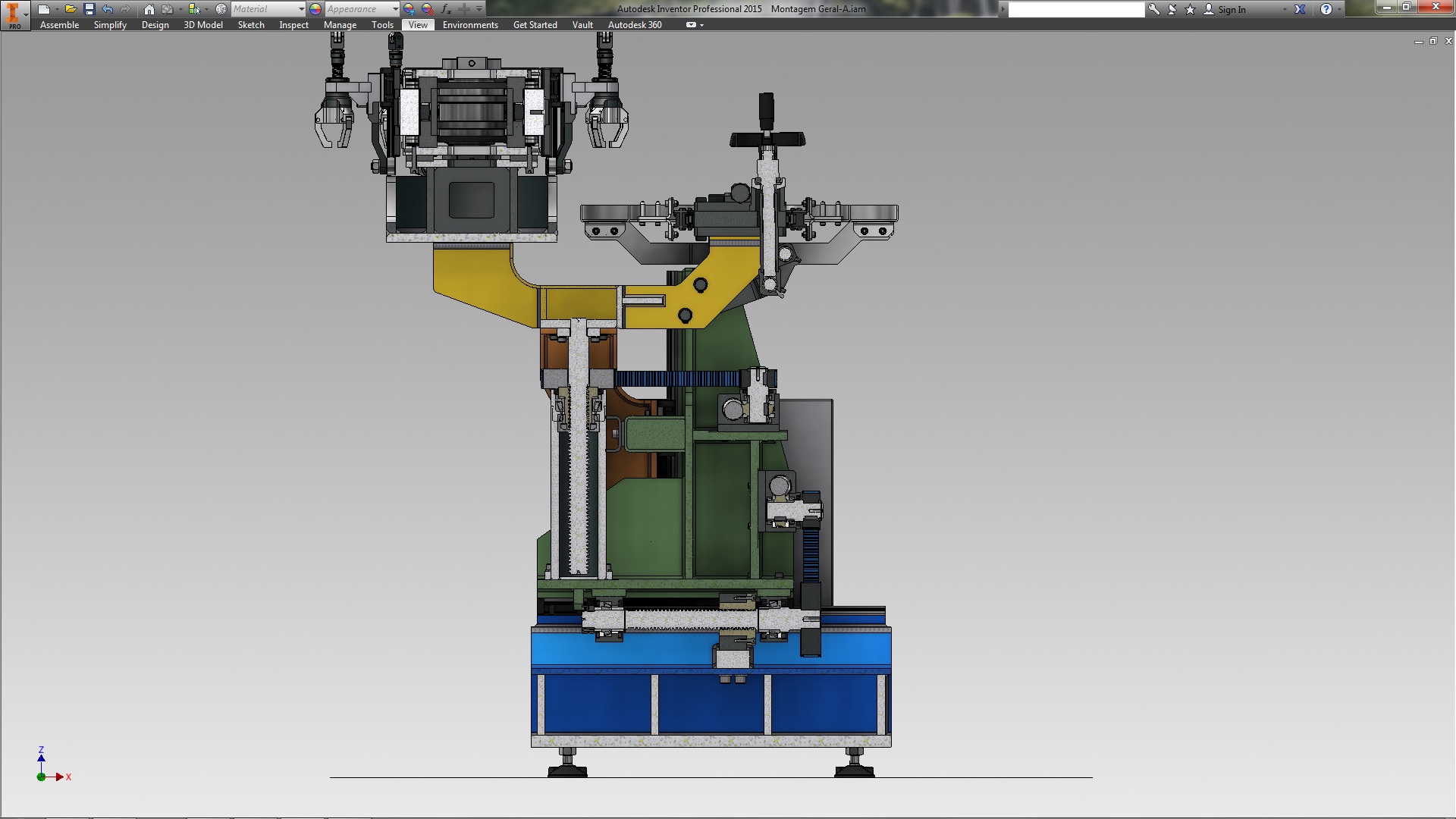Open Autodesk Exchange Apps X icon

click(x=1300, y=9)
